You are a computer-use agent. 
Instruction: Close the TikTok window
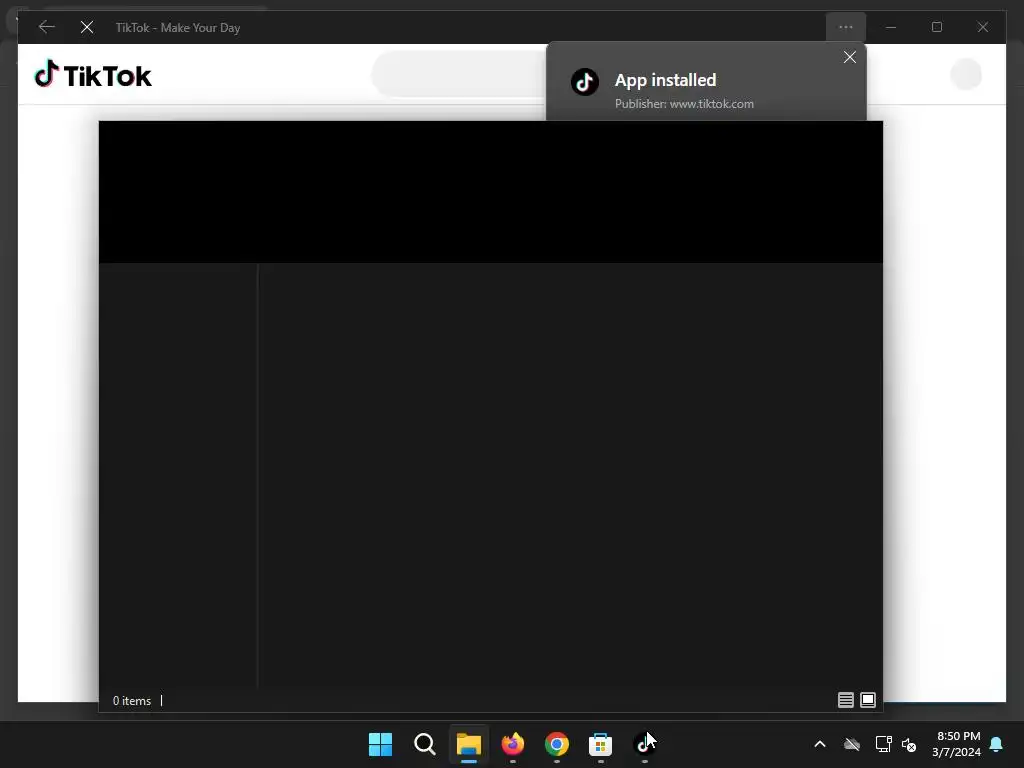click(982, 27)
